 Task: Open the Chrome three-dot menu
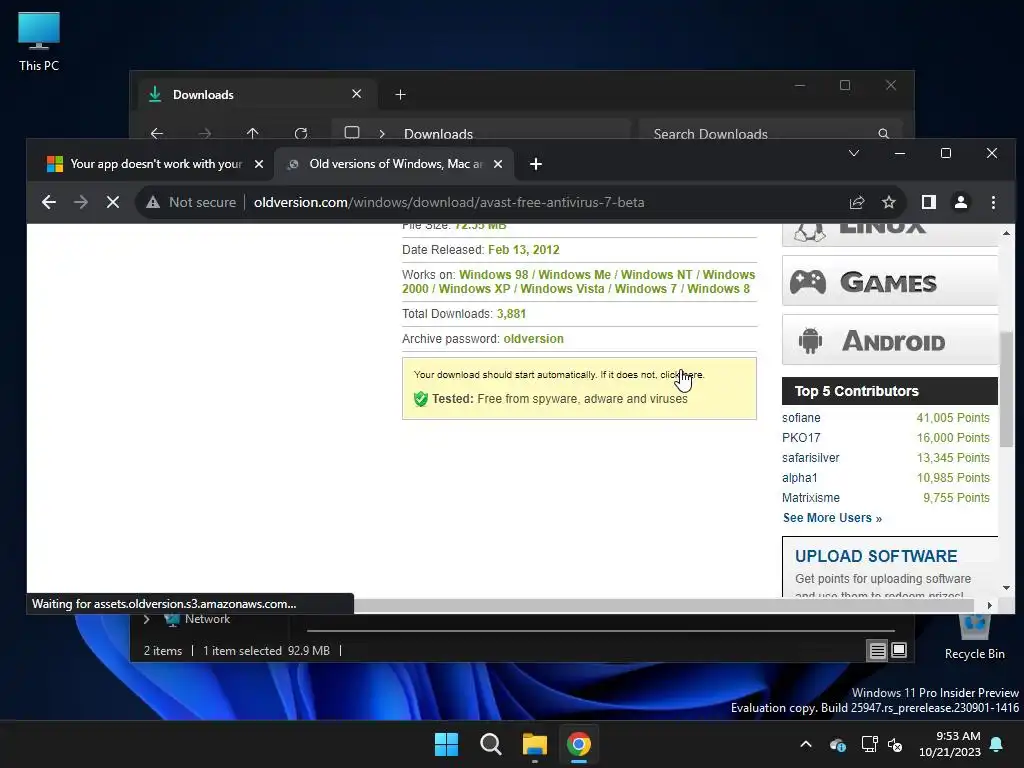pos(993,202)
